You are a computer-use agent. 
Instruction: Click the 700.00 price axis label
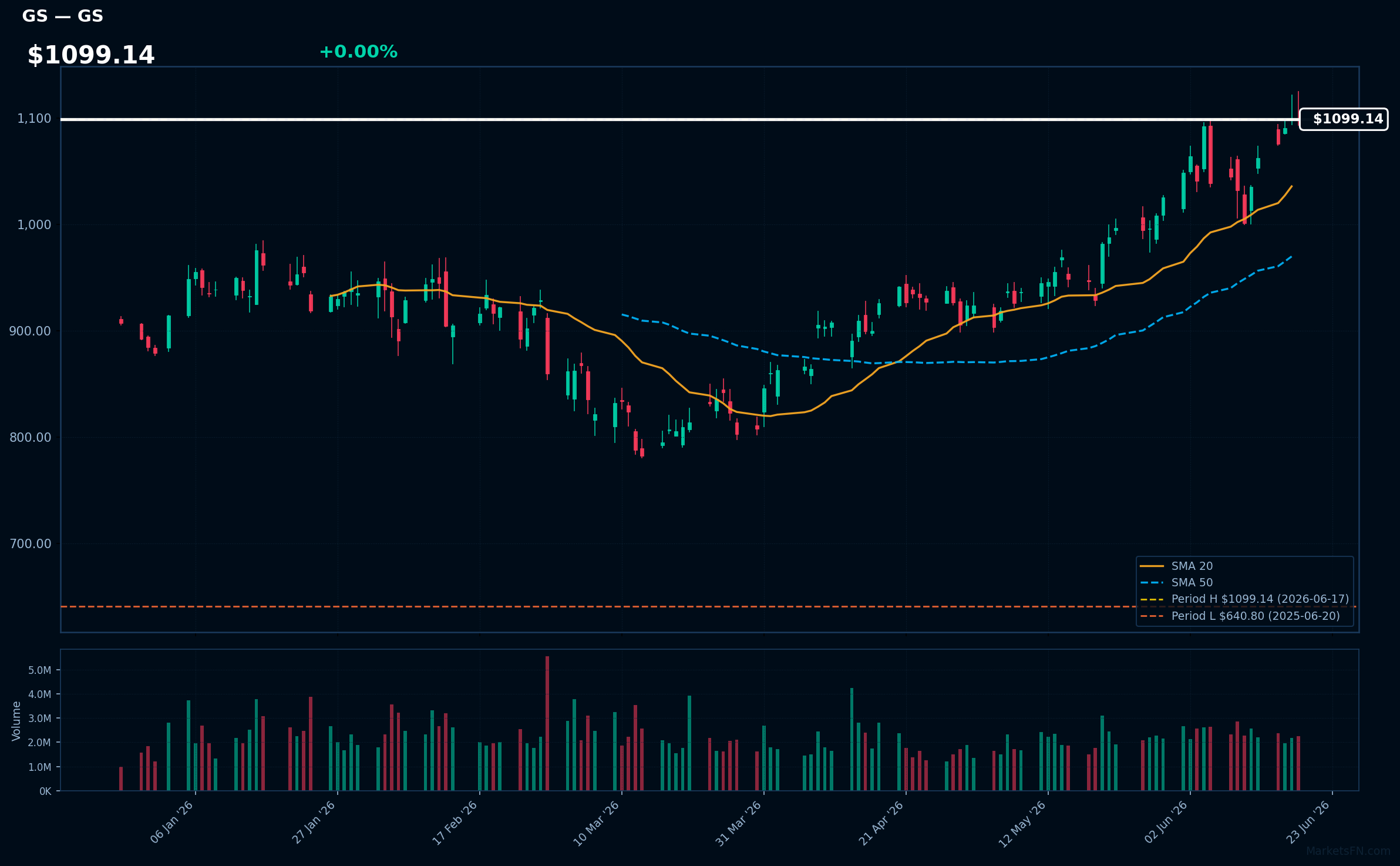pos(31,544)
